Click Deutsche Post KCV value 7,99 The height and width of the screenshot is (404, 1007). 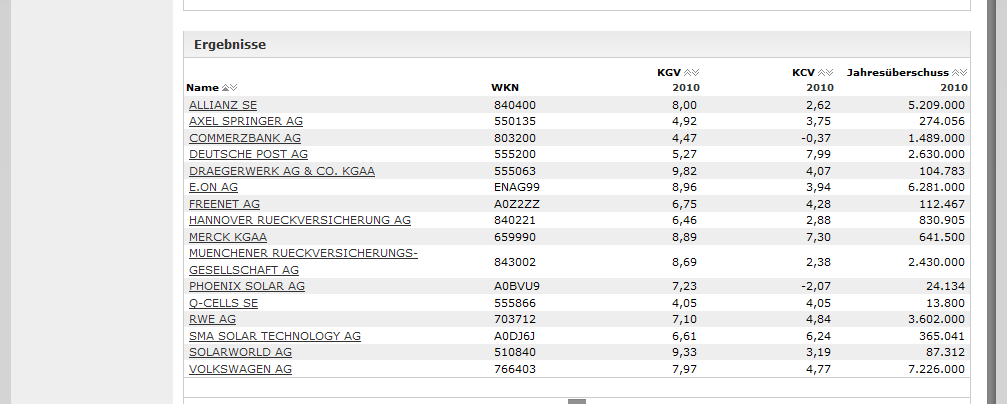818,154
